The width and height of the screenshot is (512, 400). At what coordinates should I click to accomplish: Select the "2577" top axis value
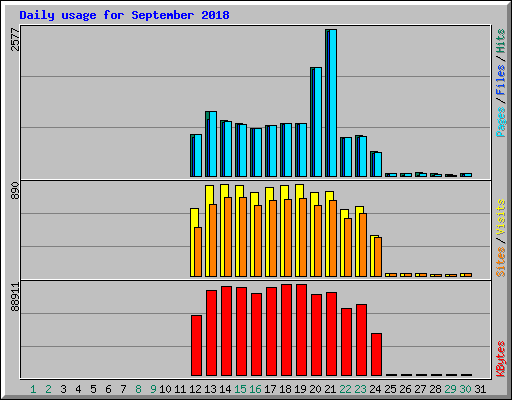click(x=15, y=39)
